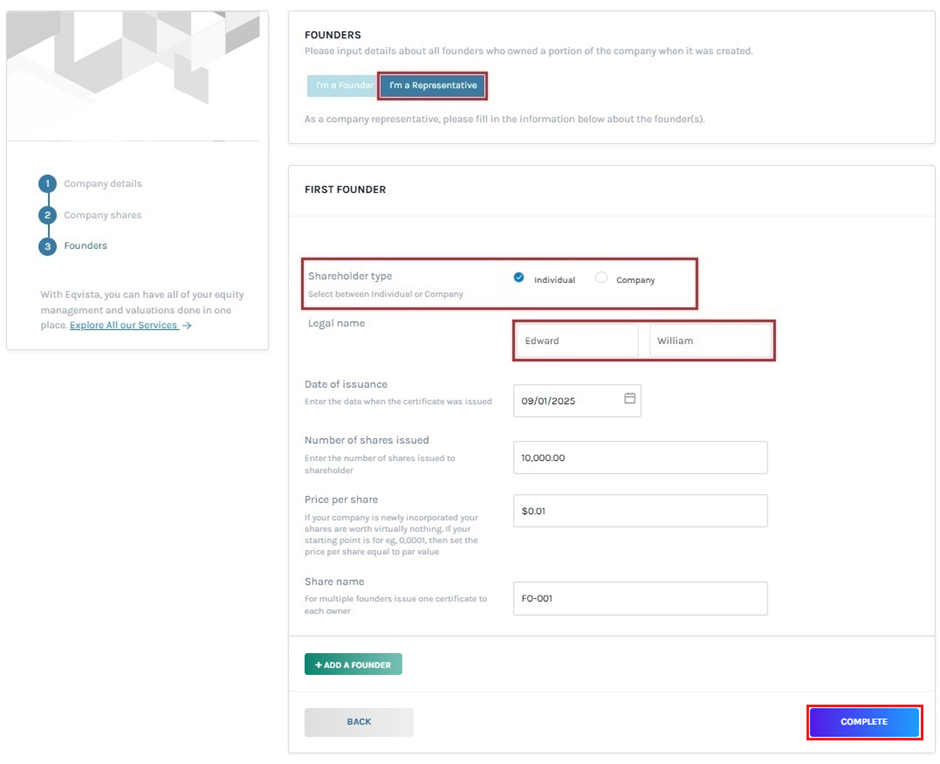This screenshot has width=940, height=764.
Task: Switch to the I'm a Founder tab
Action: (343, 86)
